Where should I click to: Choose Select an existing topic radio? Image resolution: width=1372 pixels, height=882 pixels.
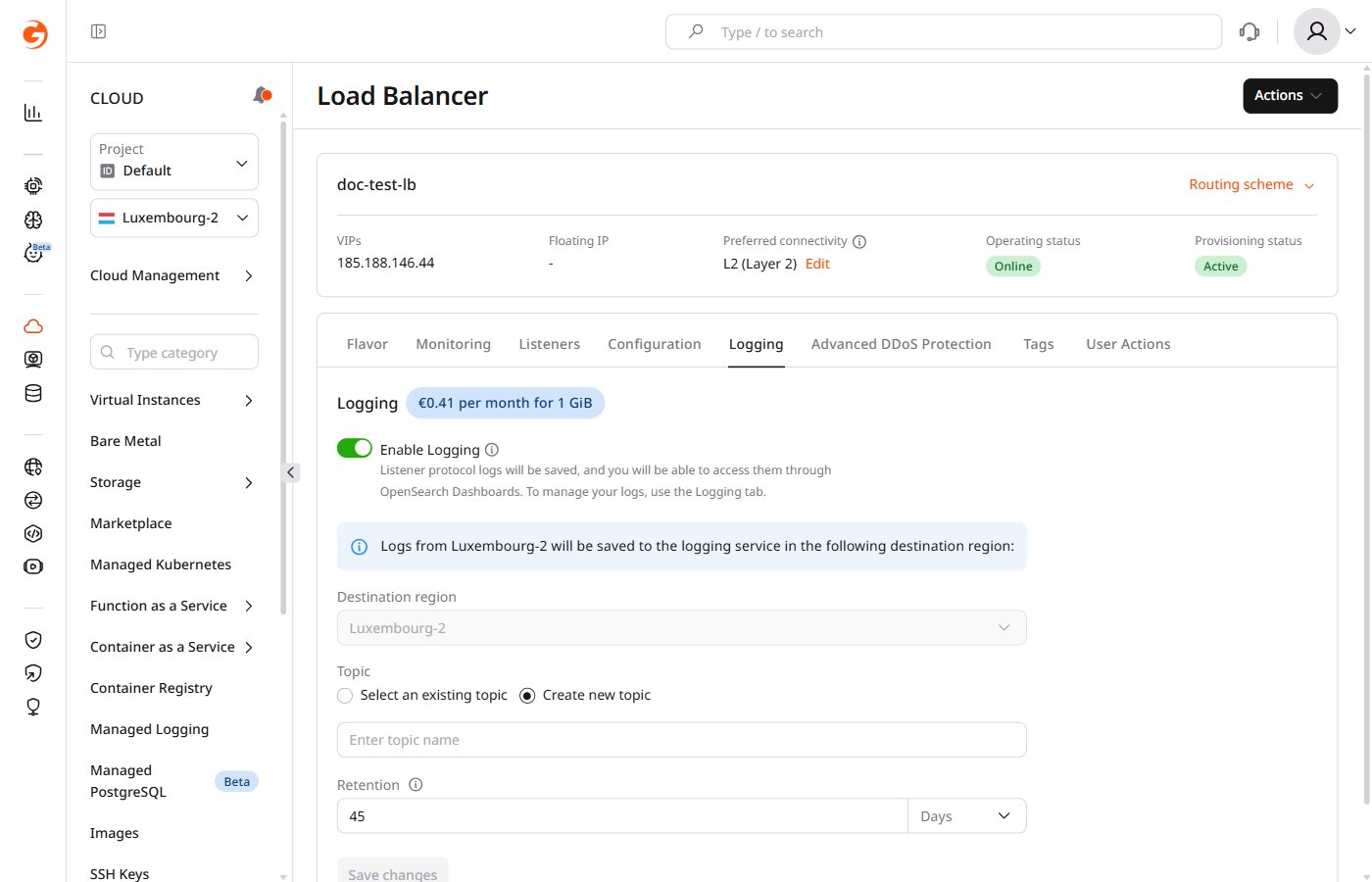point(345,695)
